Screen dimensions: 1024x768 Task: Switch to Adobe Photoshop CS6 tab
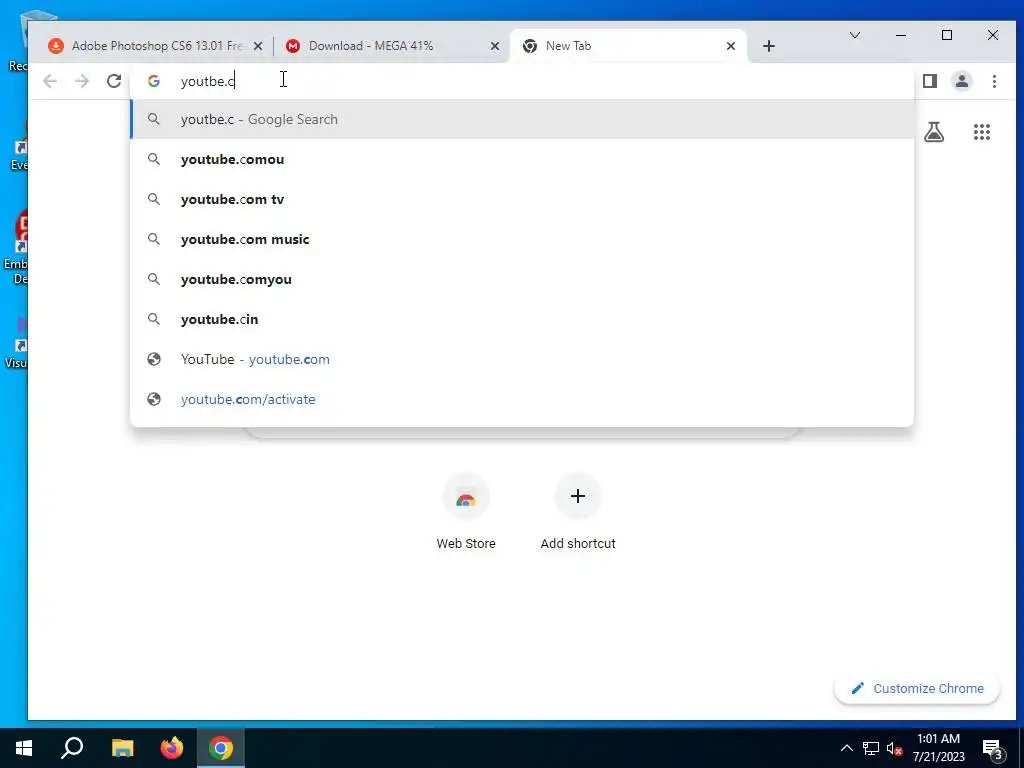(x=155, y=46)
